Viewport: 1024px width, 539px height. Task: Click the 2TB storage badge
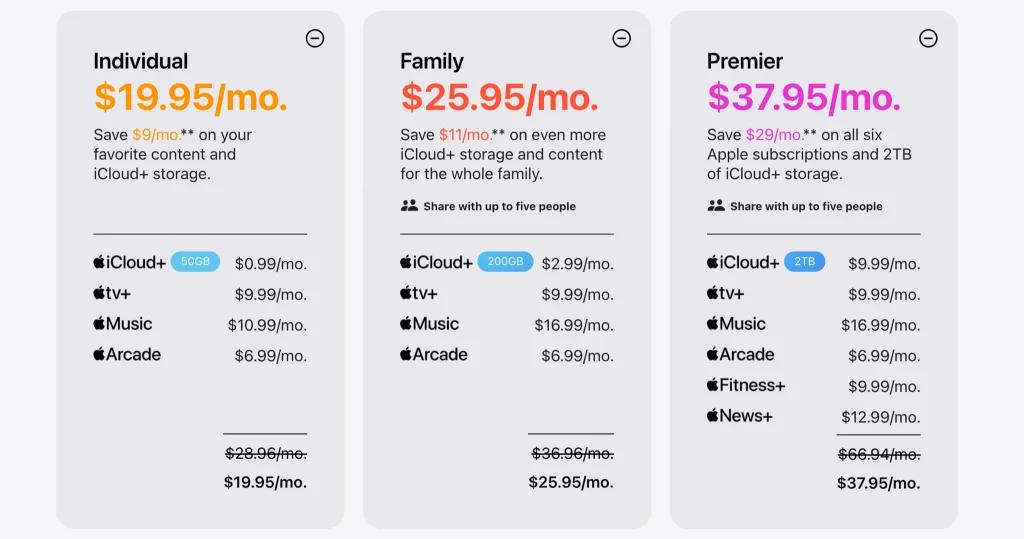point(805,262)
